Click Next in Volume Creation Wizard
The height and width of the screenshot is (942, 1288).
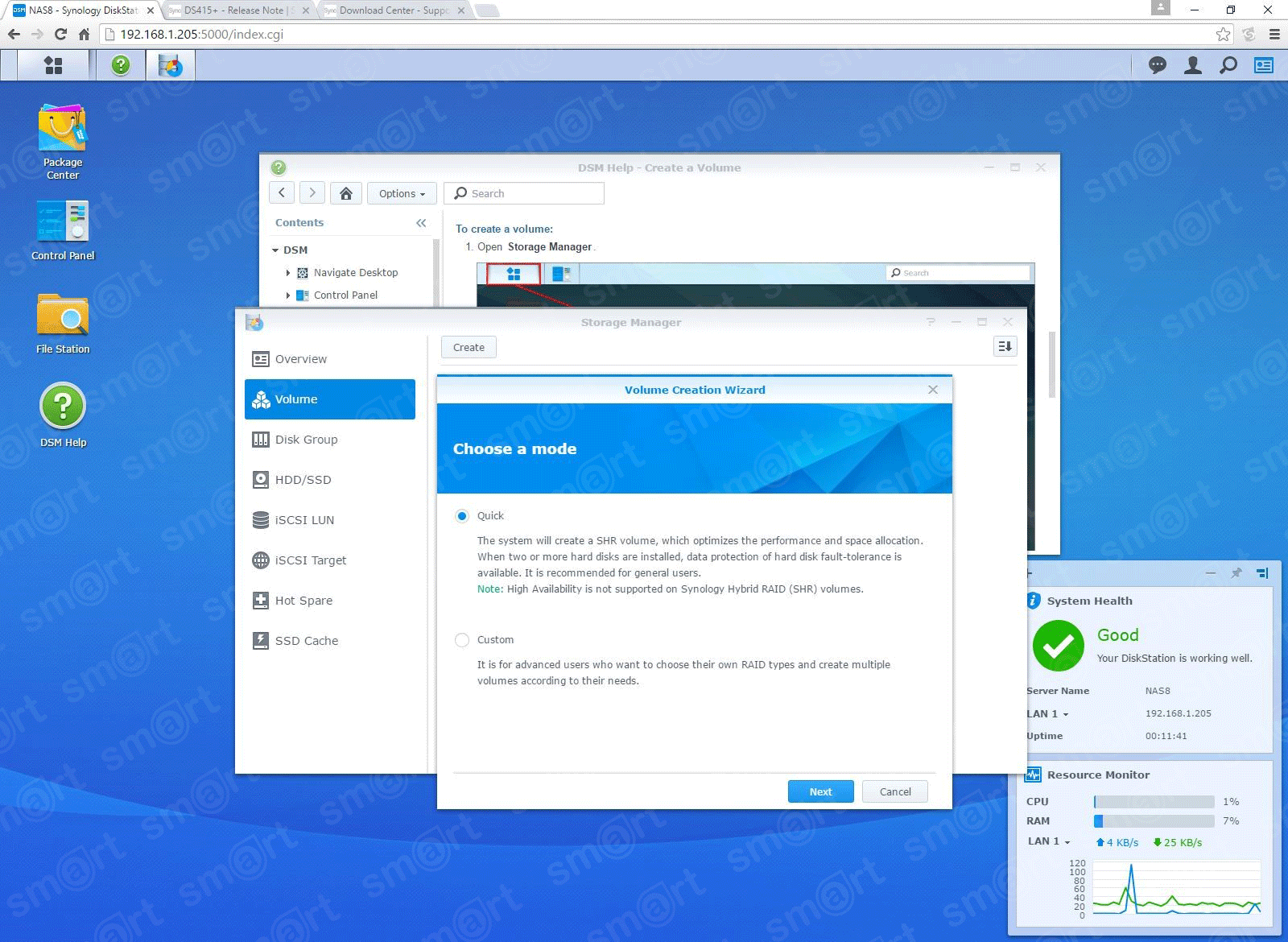820,791
